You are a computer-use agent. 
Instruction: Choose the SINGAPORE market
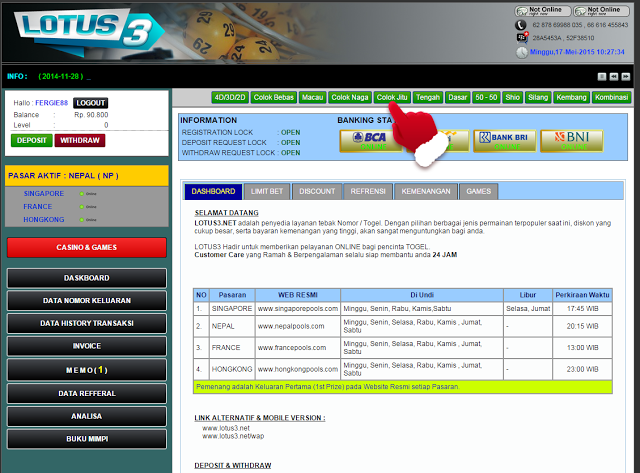pos(44,194)
